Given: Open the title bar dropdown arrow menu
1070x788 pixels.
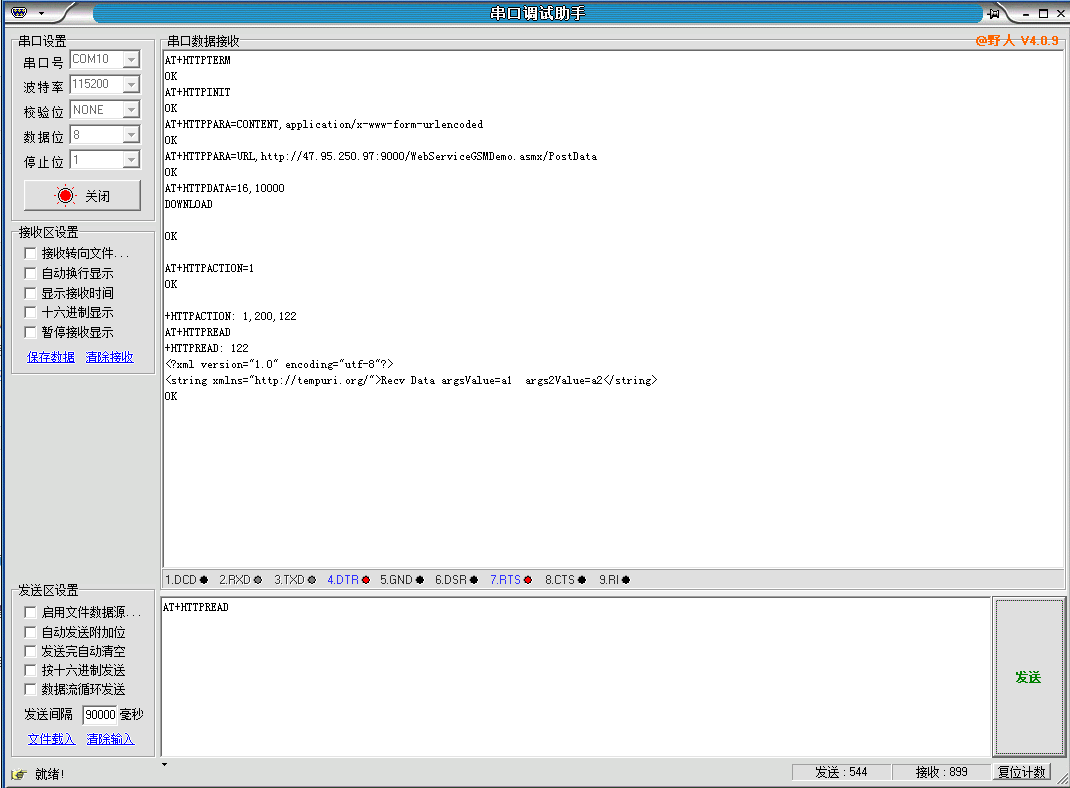Looking at the screenshot, I should [42, 14].
